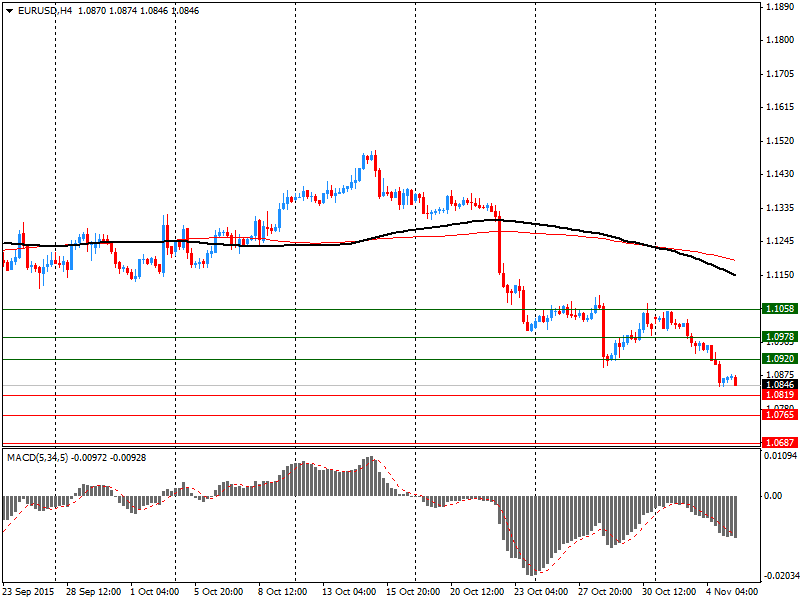
Task: Click the 1.1335 price scale value
Action: click(780, 208)
